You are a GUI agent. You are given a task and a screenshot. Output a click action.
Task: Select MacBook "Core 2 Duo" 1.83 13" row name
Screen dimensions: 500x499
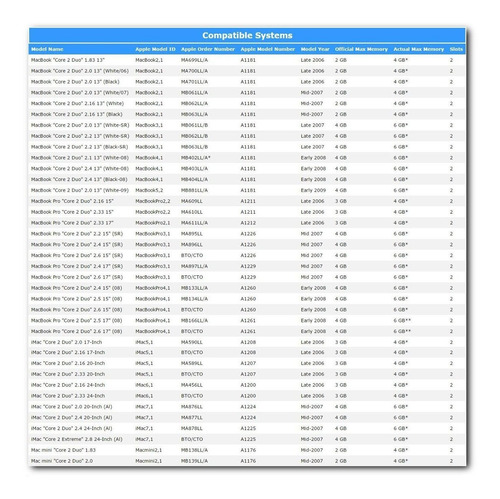click(x=68, y=60)
